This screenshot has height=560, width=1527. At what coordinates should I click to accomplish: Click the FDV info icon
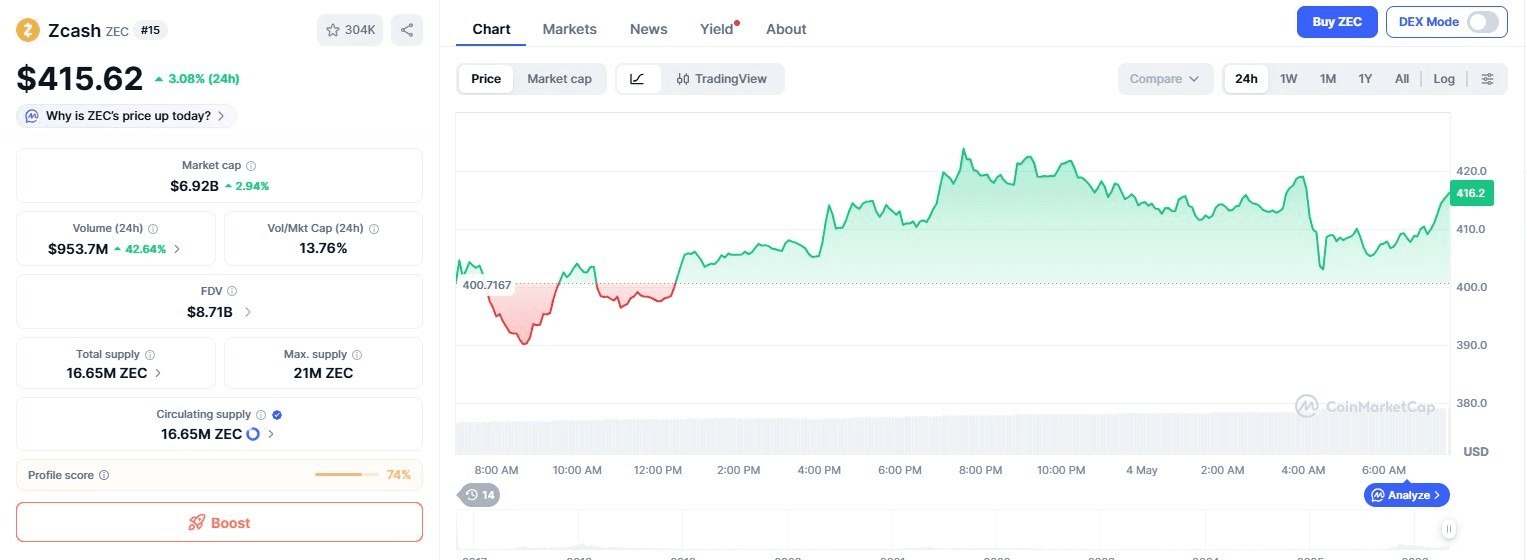232,291
